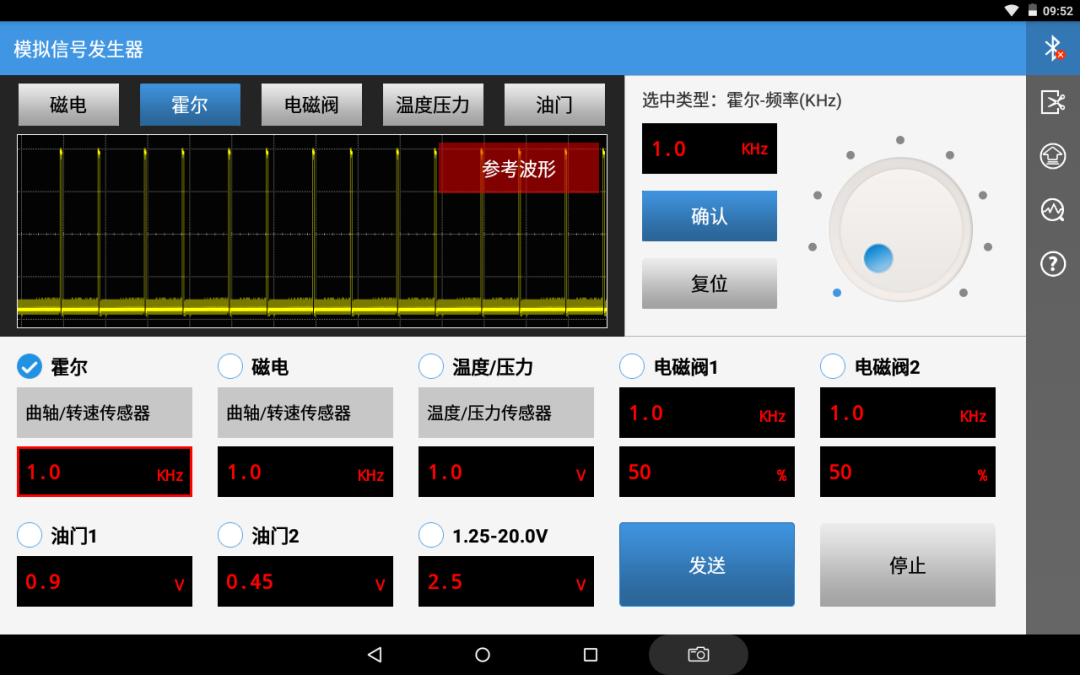Tap the Android recent apps icon
This screenshot has width=1080, height=675.
point(590,654)
